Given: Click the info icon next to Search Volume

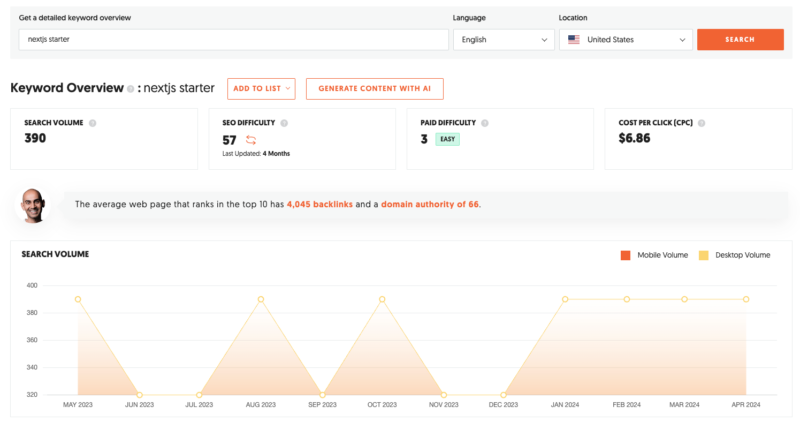Looking at the screenshot, I should pos(92,123).
